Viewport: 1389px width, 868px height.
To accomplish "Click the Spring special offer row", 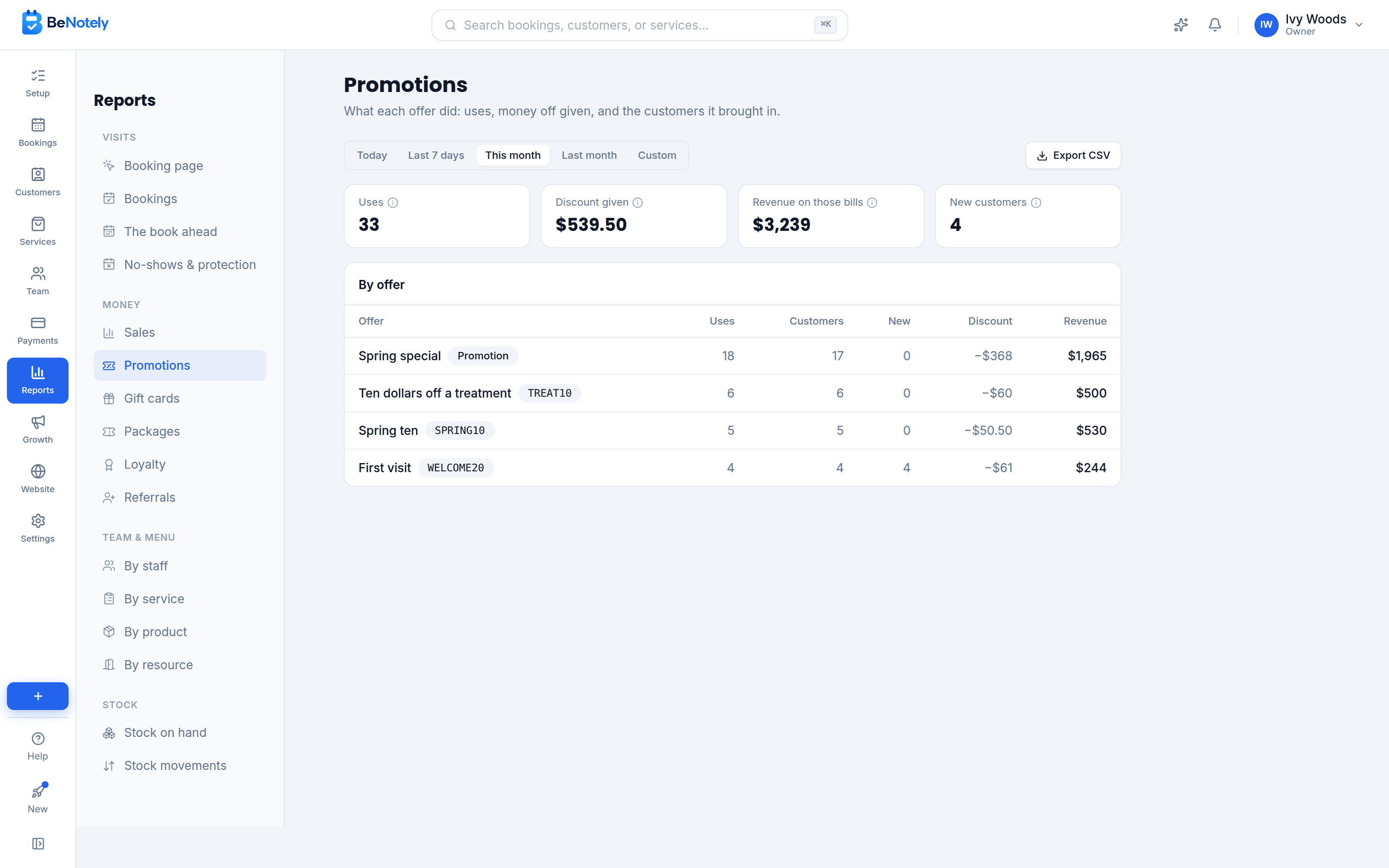I will [732, 356].
